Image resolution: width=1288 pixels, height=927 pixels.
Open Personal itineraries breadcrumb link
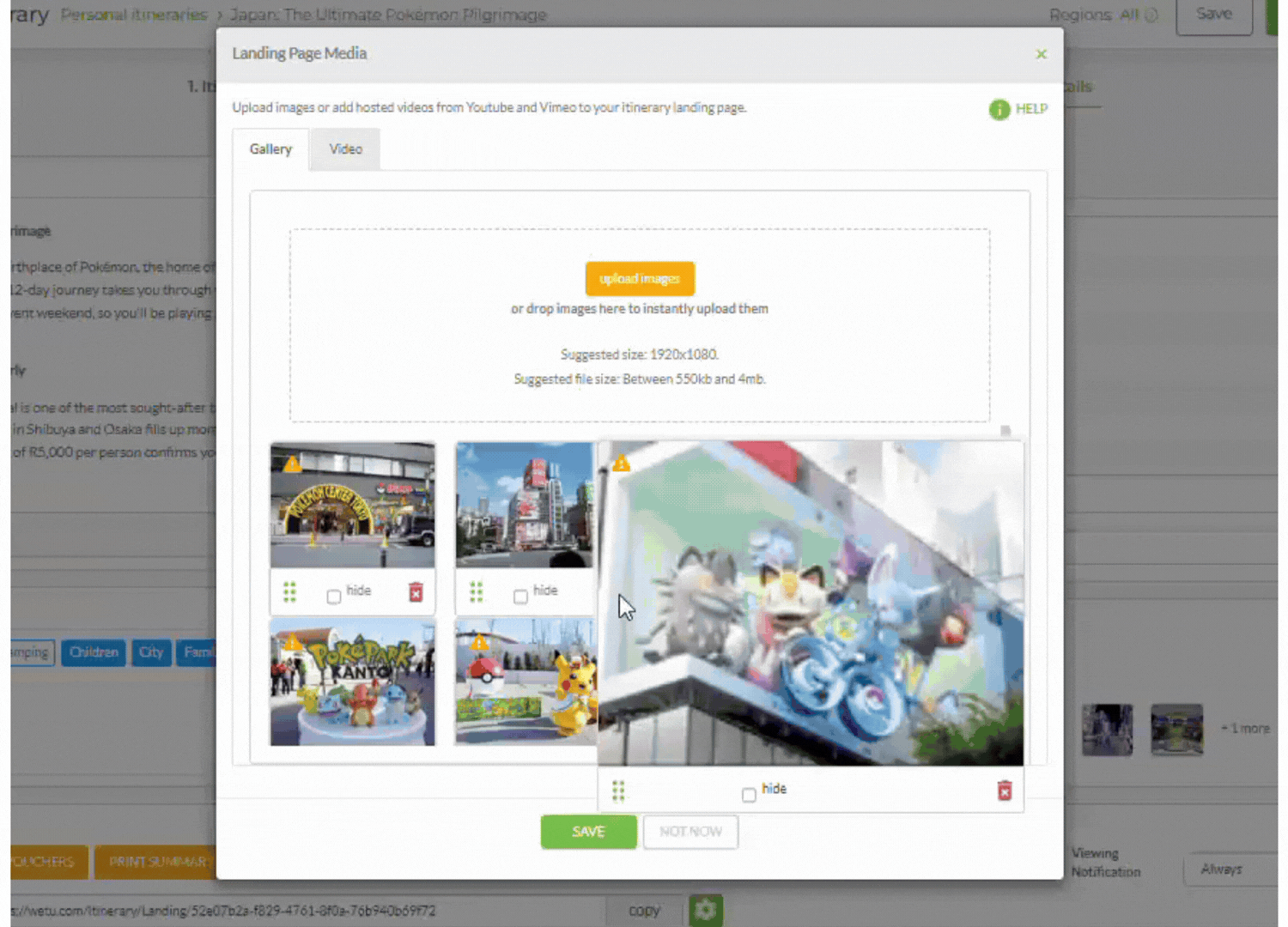(134, 15)
